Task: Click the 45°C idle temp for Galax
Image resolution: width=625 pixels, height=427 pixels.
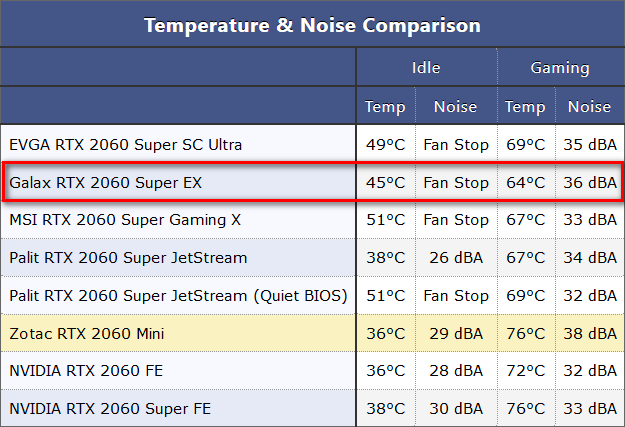Action: [x=385, y=183]
